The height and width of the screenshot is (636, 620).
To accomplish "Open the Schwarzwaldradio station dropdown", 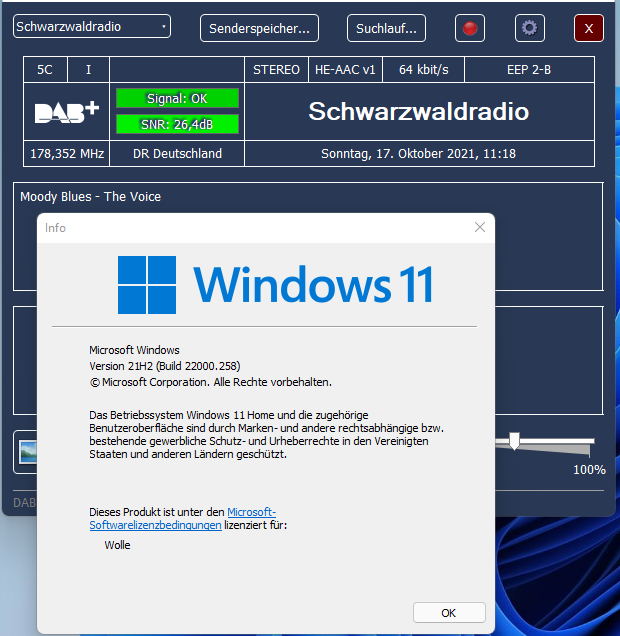I will tap(92, 27).
